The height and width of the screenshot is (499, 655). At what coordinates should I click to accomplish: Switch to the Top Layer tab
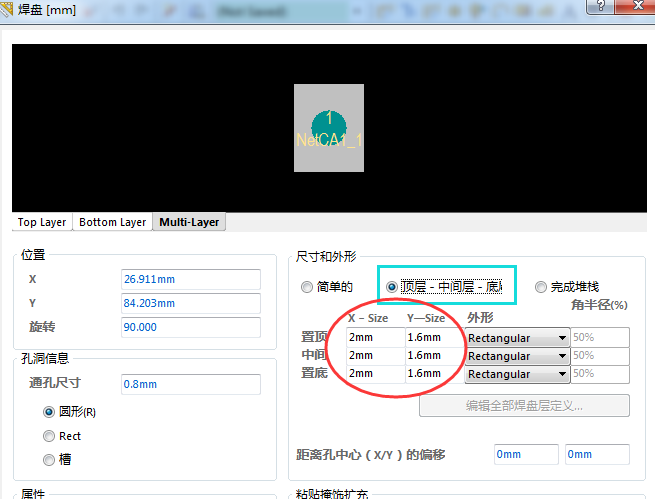42,222
